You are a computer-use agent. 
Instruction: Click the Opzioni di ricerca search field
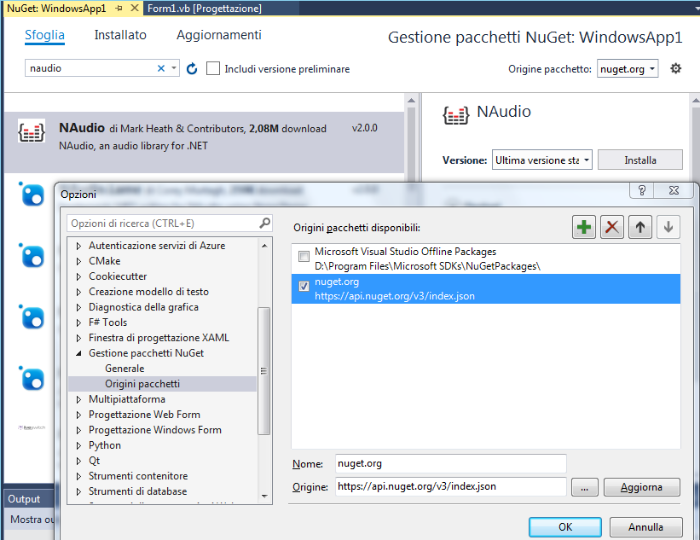pos(170,223)
